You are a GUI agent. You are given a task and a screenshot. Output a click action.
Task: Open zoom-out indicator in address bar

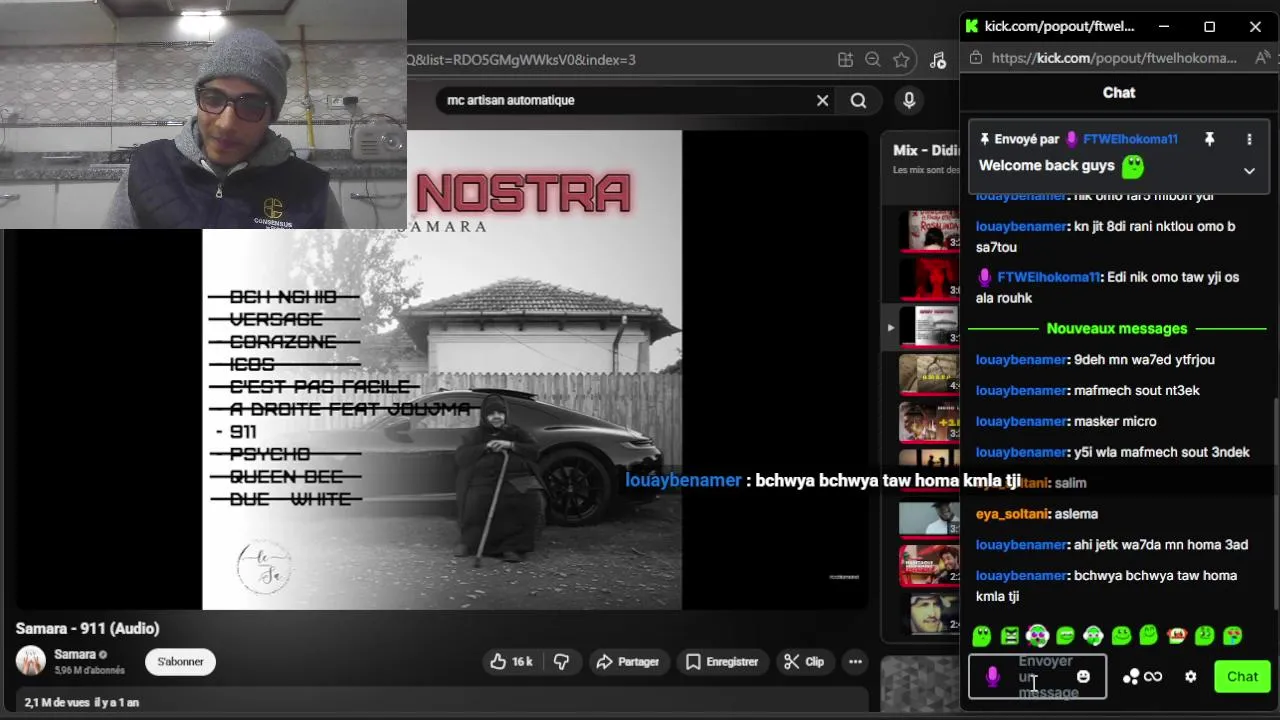click(872, 60)
